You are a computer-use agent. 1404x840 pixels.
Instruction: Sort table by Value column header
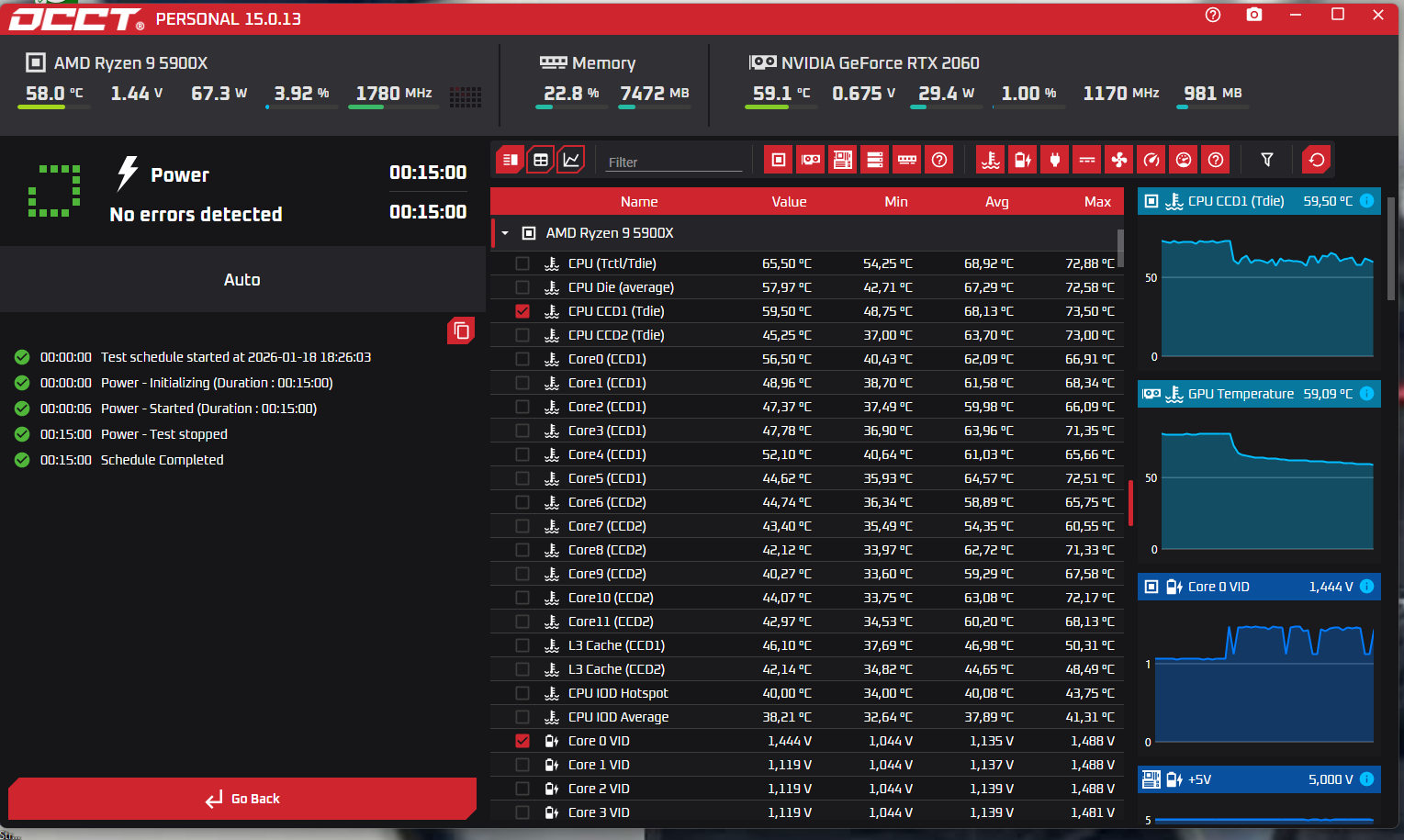pyautogui.click(x=789, y=202)
